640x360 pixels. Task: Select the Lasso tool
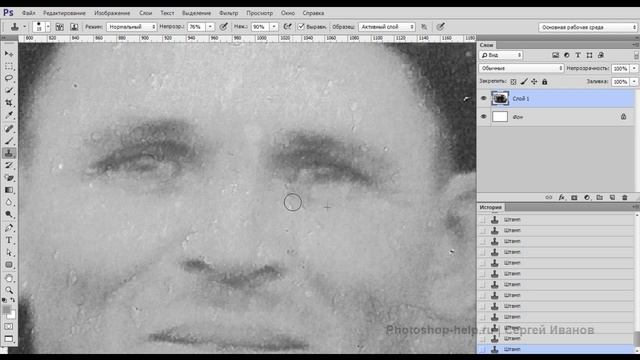pyautogui.click(x=9, y=78)
